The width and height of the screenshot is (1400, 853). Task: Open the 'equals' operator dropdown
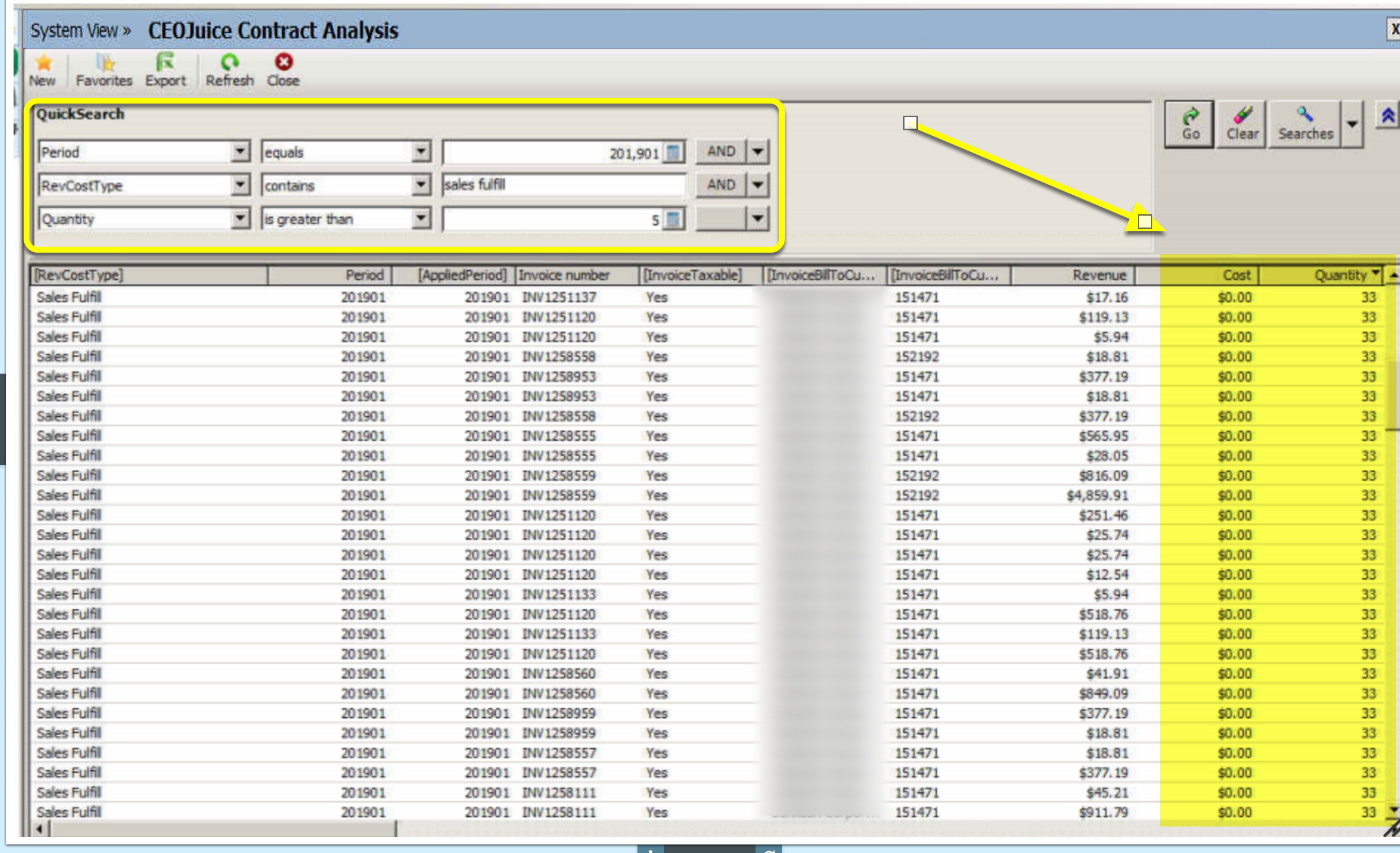pos(420,152)
